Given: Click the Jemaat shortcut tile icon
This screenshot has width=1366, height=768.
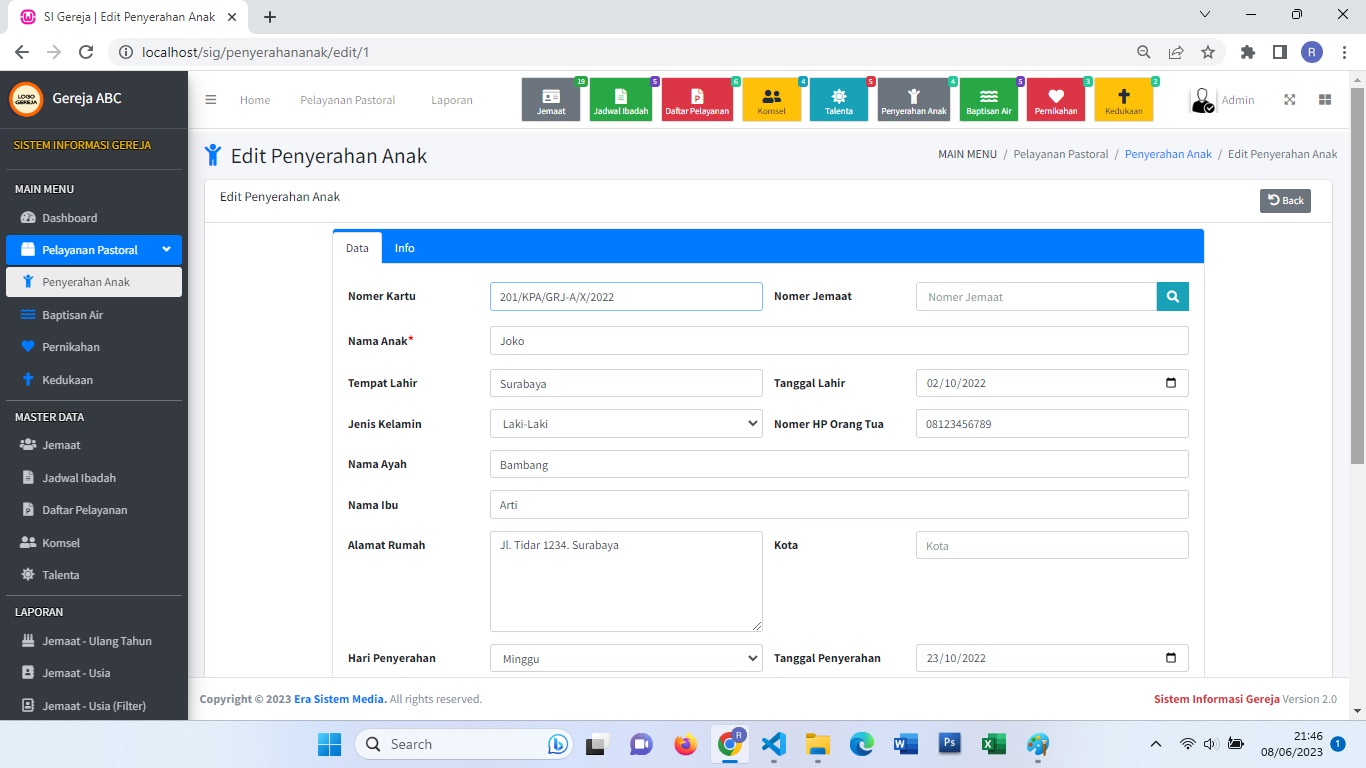Looking at the screenshot, I should coord(551,97).
